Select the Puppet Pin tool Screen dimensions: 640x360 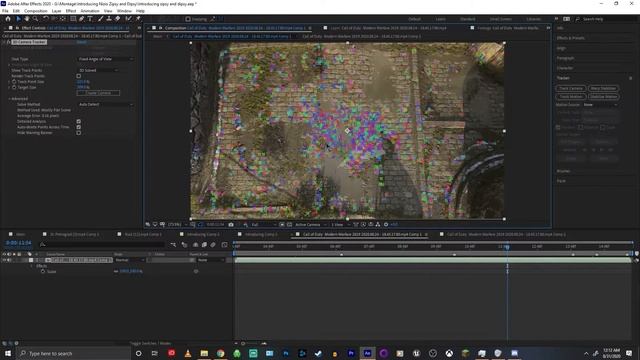[138, 19]
